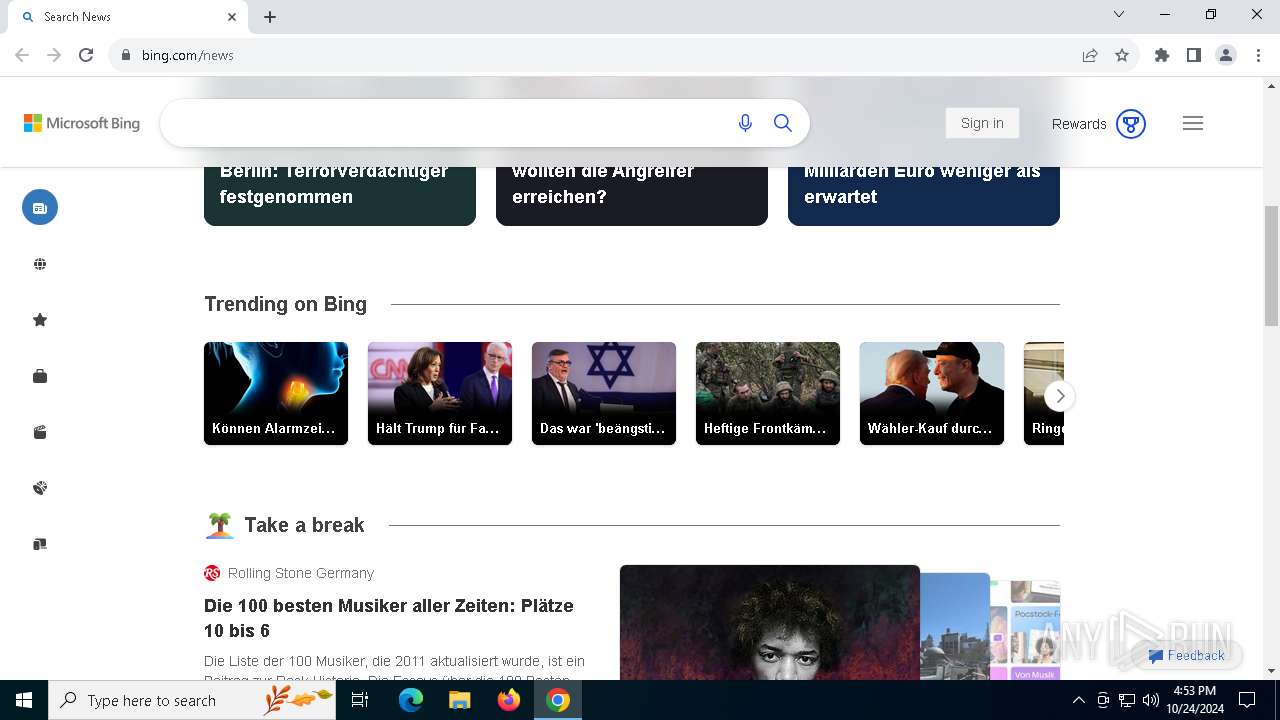
Task: Launch Firefox from taskbar
Action: tap(509, 700)
